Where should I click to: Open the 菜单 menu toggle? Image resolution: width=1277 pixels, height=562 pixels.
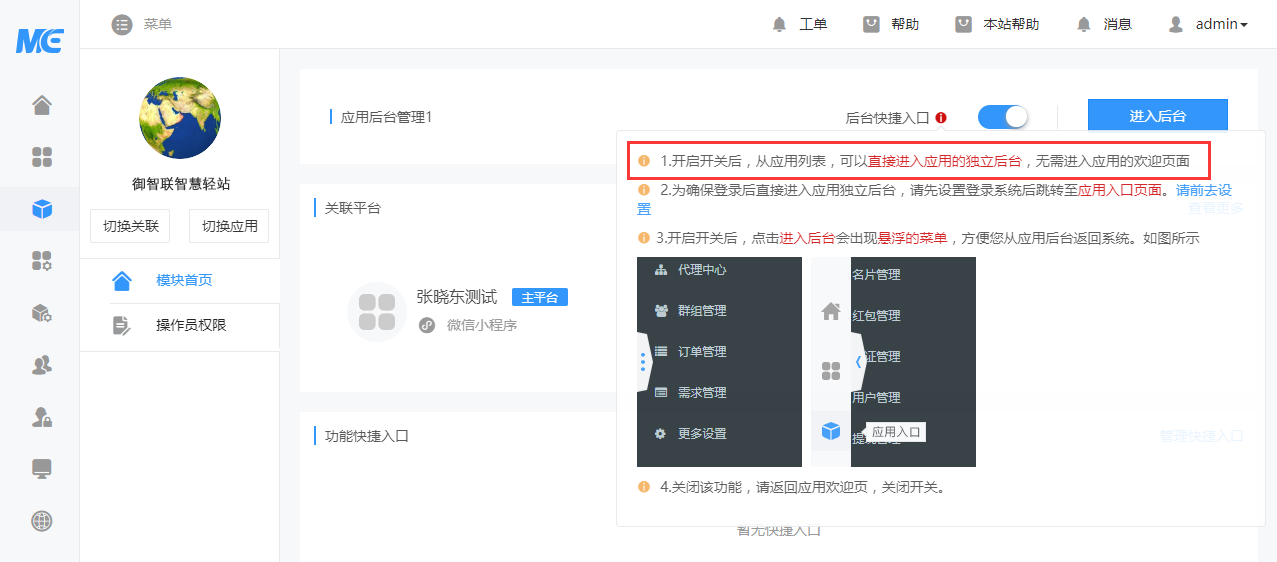[141, 24]
